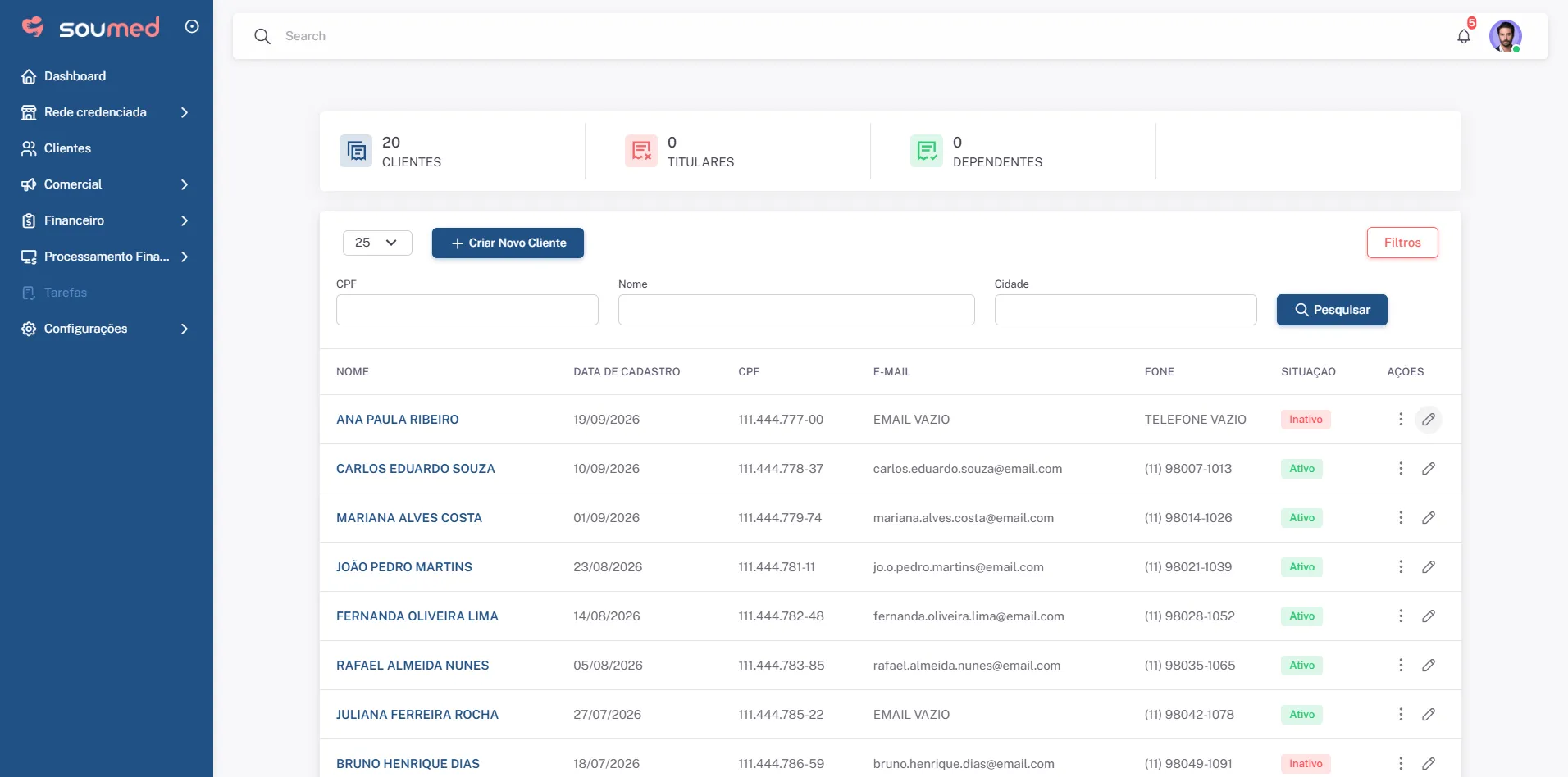
Task: Click the user avatar in the header
Action: pos(1506,36)
